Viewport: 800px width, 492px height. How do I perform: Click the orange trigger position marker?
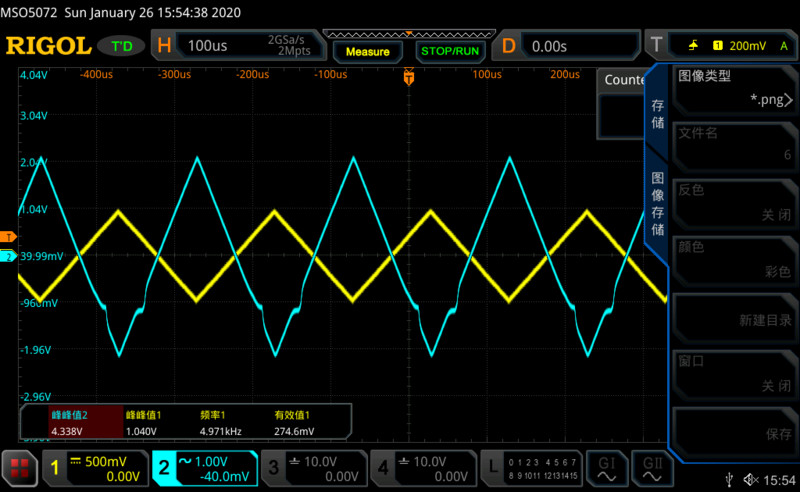pyautogui.click(x=408, y=76)
